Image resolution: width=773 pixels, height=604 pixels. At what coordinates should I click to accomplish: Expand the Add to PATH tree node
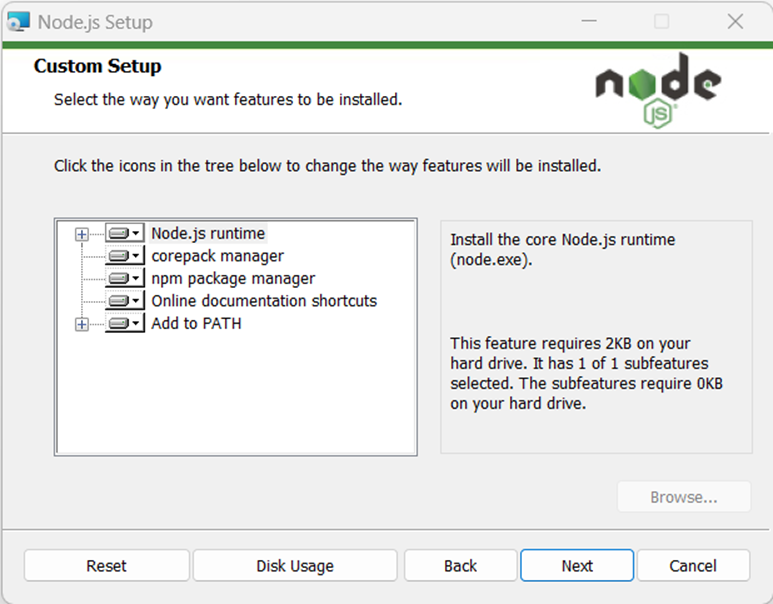[x=82, y=324]
